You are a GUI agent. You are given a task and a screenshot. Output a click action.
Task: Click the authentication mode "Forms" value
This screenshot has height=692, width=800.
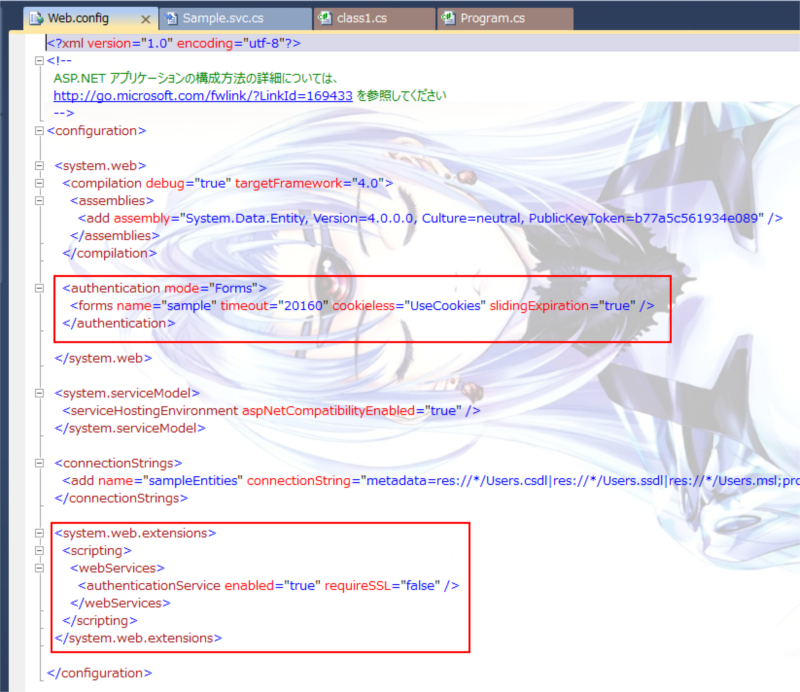click(x=234, y=288)
